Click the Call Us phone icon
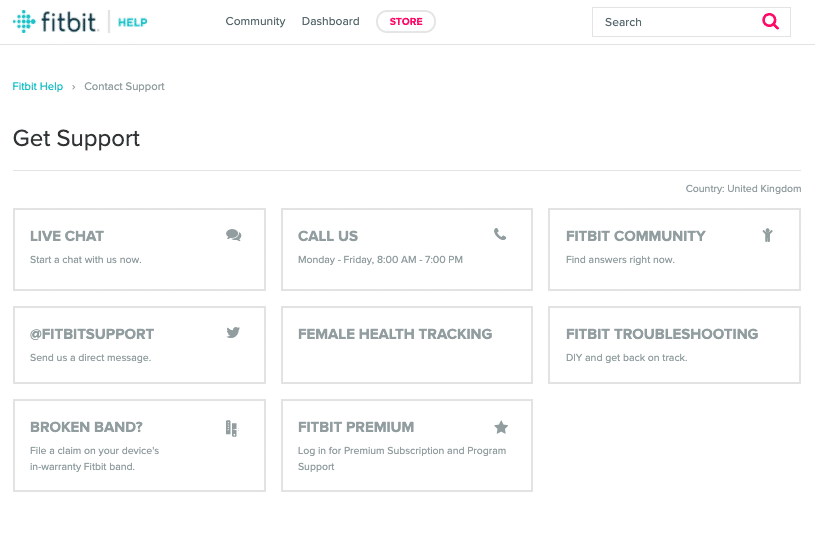The width and height of the screenshot is (815, 545). (500, 235)
